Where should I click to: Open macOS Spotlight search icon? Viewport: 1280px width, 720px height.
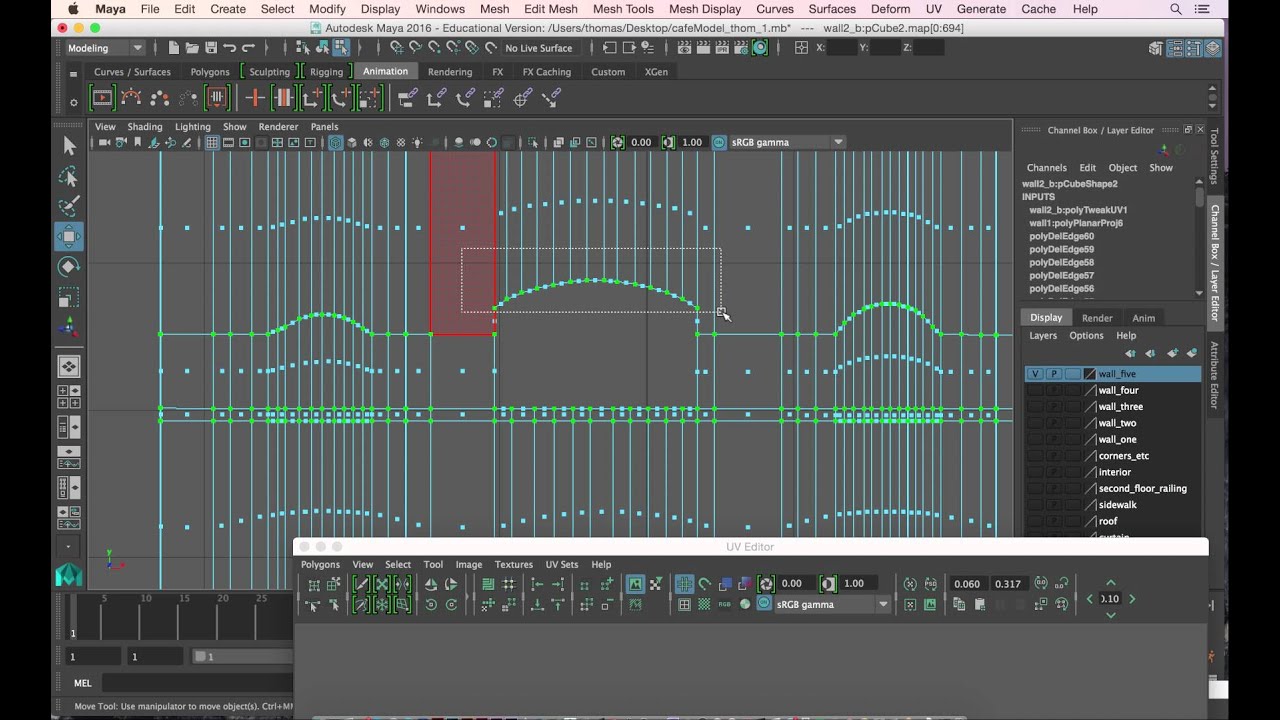coord(1176,9)
